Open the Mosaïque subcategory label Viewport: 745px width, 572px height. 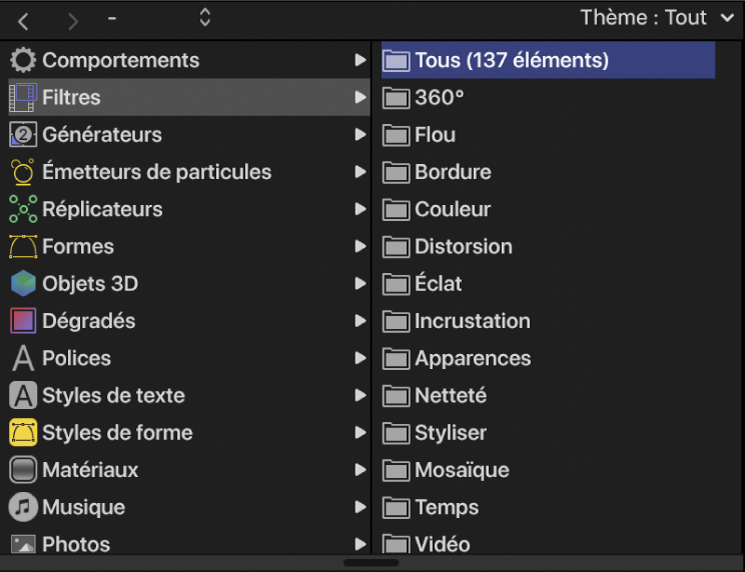(462, 470)
